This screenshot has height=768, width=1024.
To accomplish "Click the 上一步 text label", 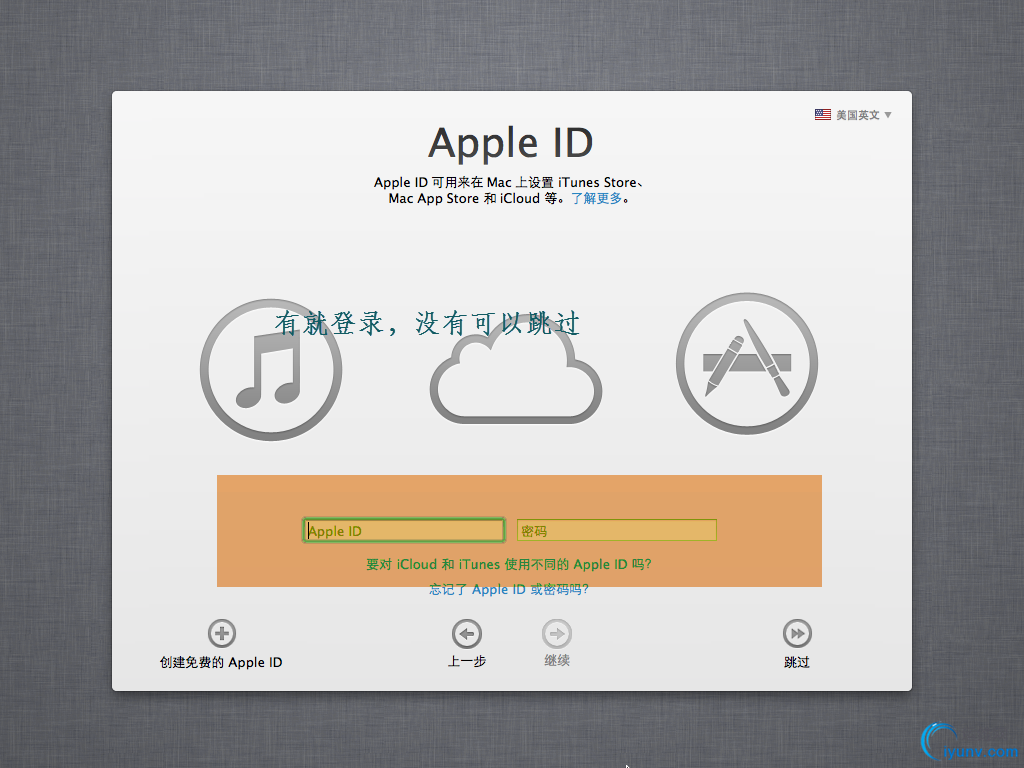I will point(467,662).
